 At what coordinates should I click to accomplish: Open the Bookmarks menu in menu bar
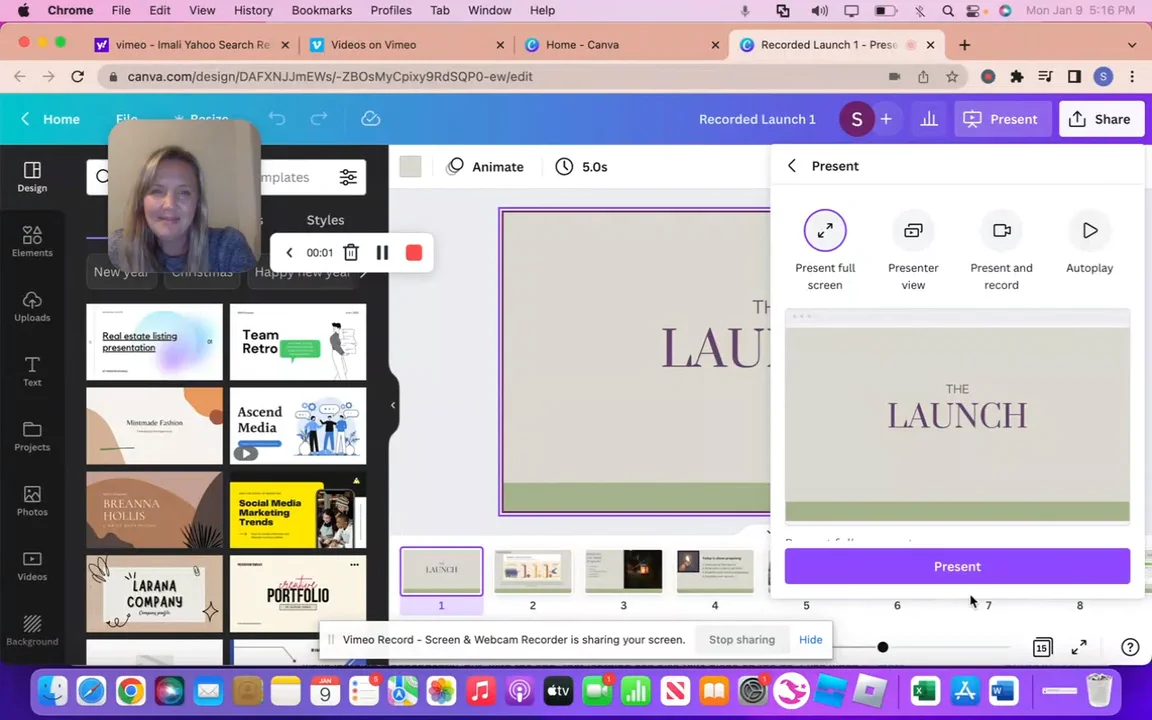tap(322, 10)
